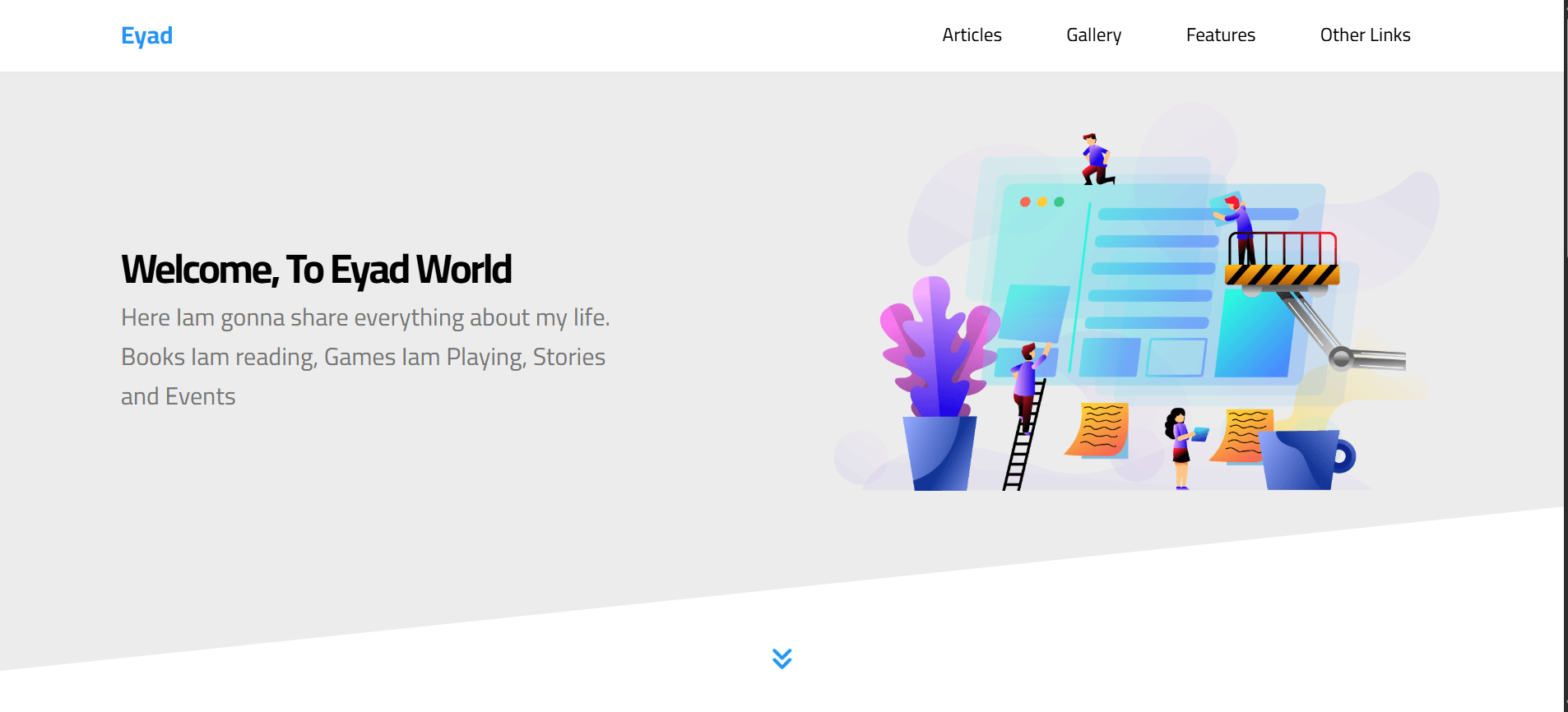
Task: Click the blue coffee cup illustration
Action: click(x=1304, y=460)
